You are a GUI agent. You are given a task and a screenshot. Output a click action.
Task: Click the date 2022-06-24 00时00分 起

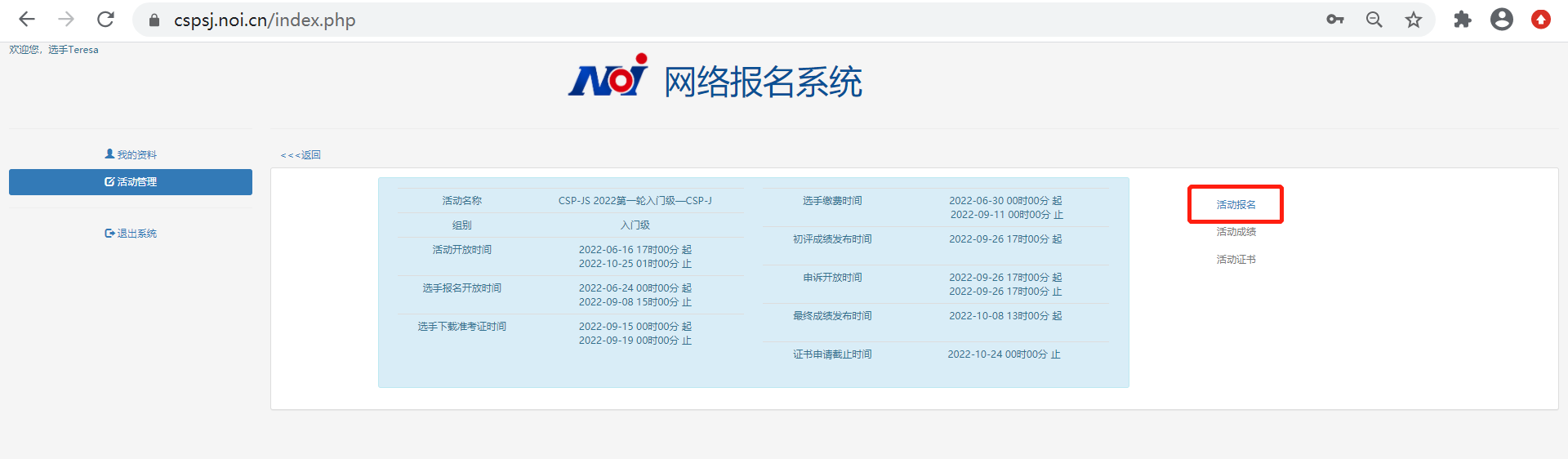(635, 288)
